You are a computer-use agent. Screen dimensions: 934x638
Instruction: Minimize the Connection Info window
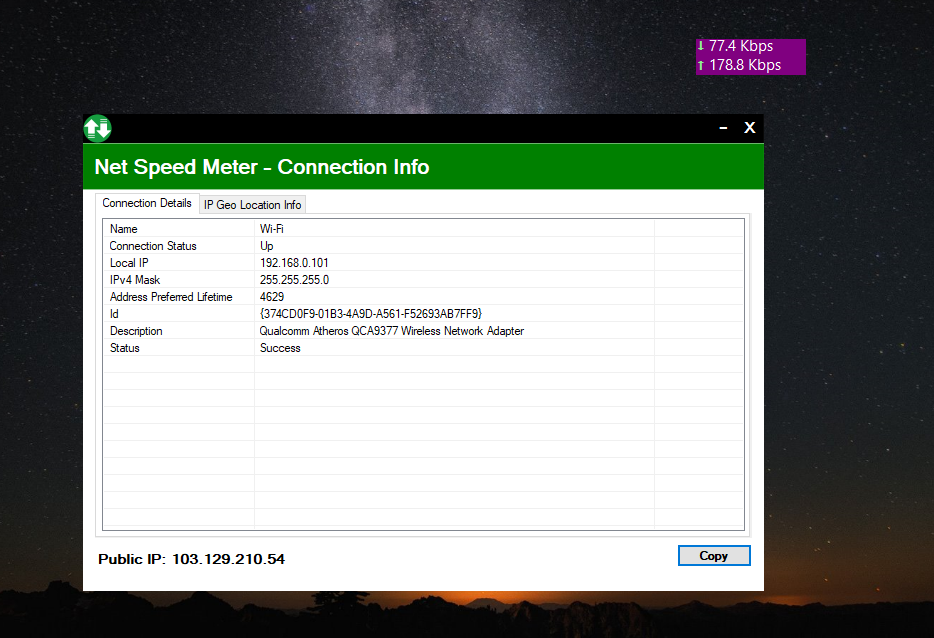point(722,128)
